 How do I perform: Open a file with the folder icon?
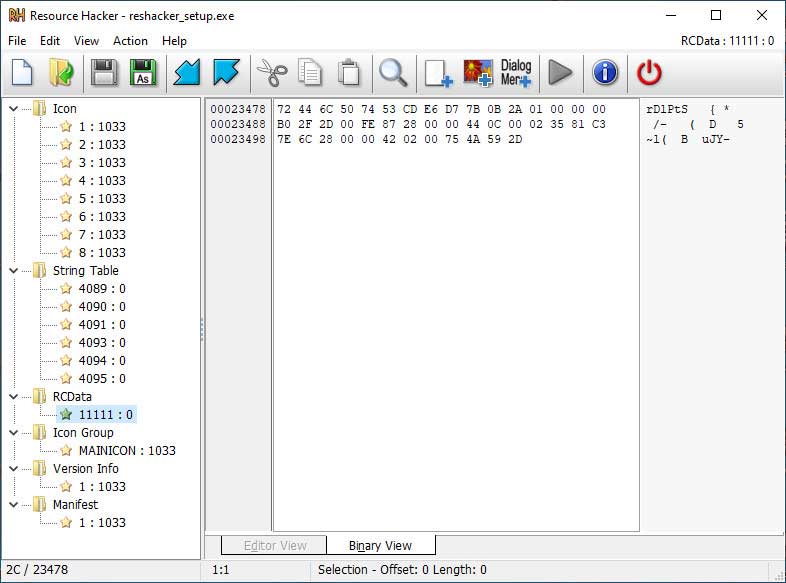pos(61,73)
